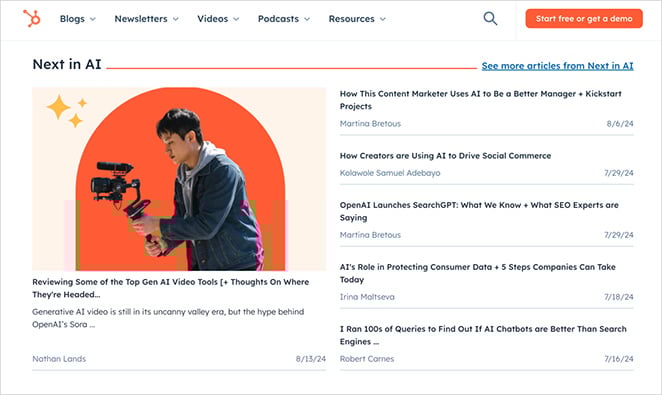The width and height of the screenshot is (662, 395).
Task: Expand the chevron next to Videos
Action: coord(236,19)
